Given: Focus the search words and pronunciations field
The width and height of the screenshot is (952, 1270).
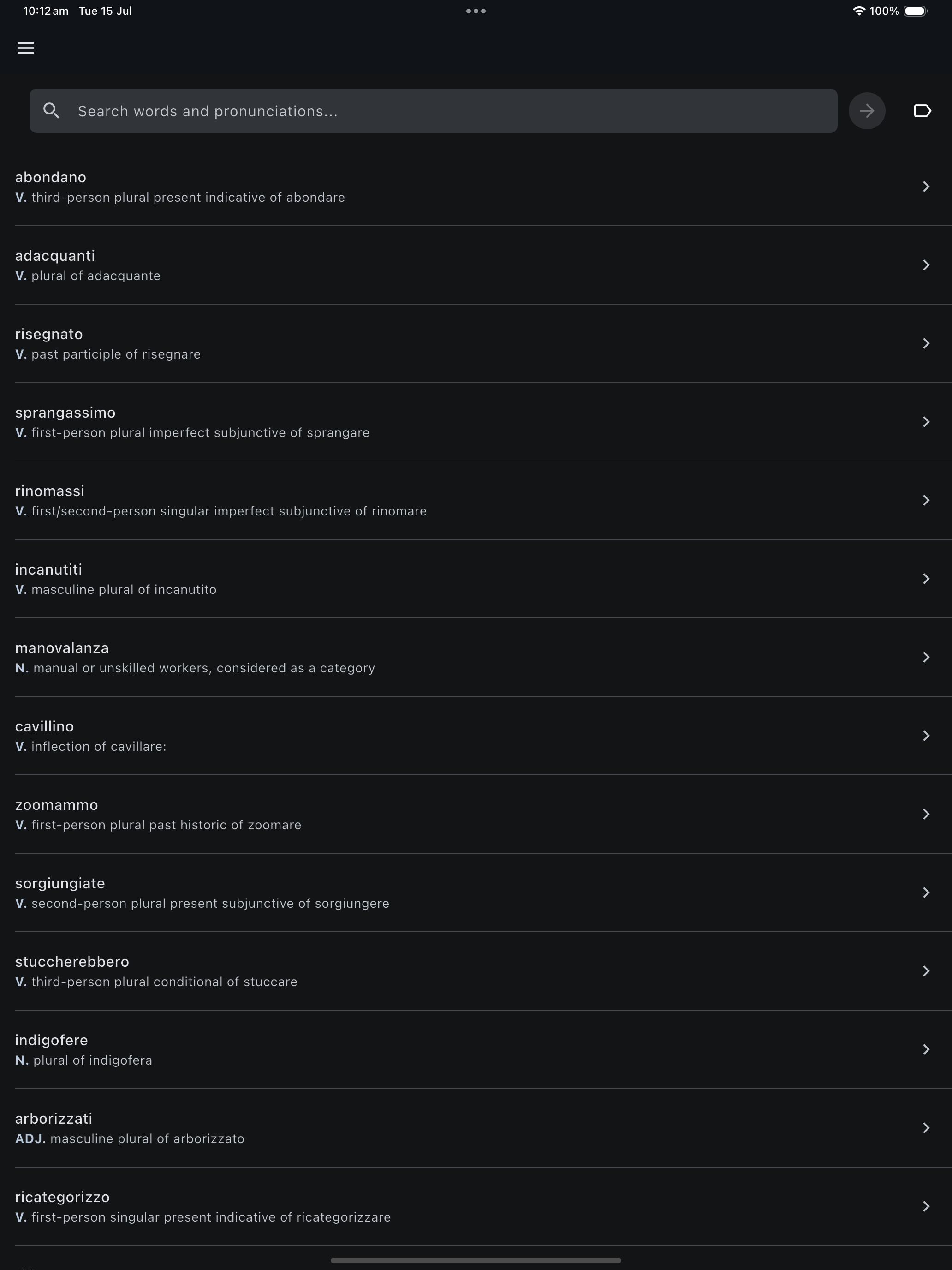Looking at the screenshot, I should [447, 111].
